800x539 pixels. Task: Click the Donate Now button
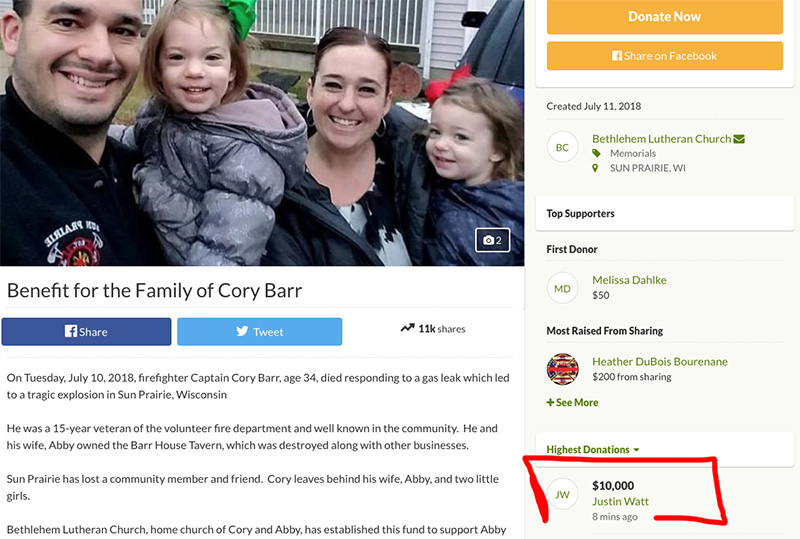(x=664, y=17)
